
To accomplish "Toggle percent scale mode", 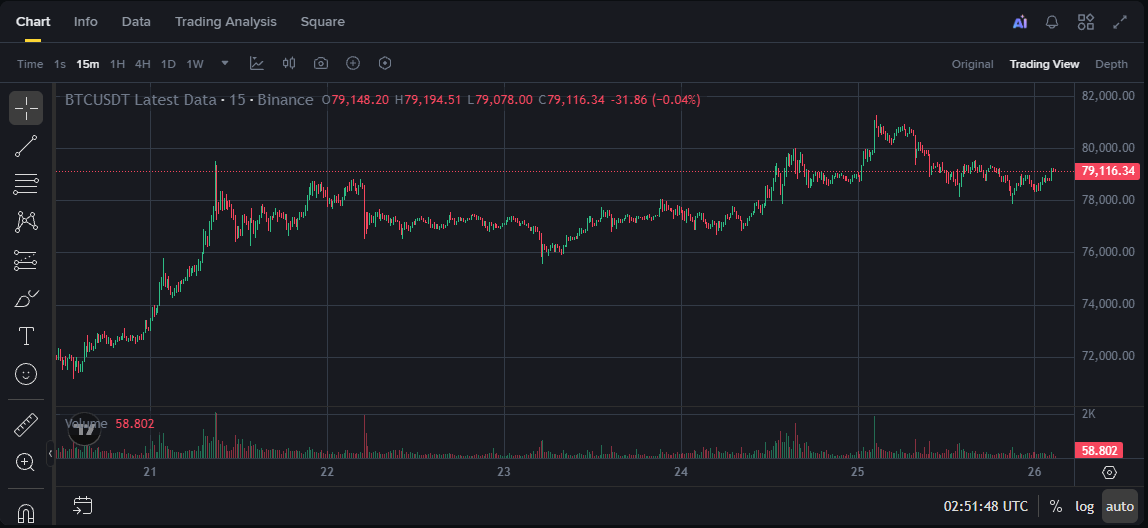I will tap(1056, 506).
